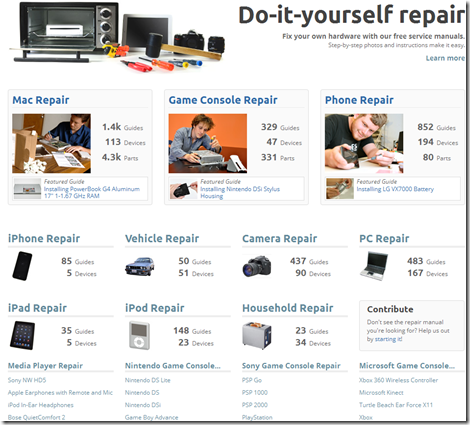Viewport: 470px width, 425px height.
Task: Open the Microsoft Kinect link
Action: tap(381, 393)
